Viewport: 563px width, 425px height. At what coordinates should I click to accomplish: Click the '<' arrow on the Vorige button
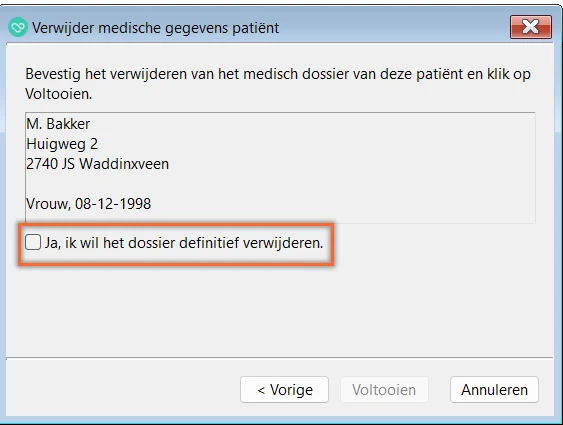tap(261, 390)
